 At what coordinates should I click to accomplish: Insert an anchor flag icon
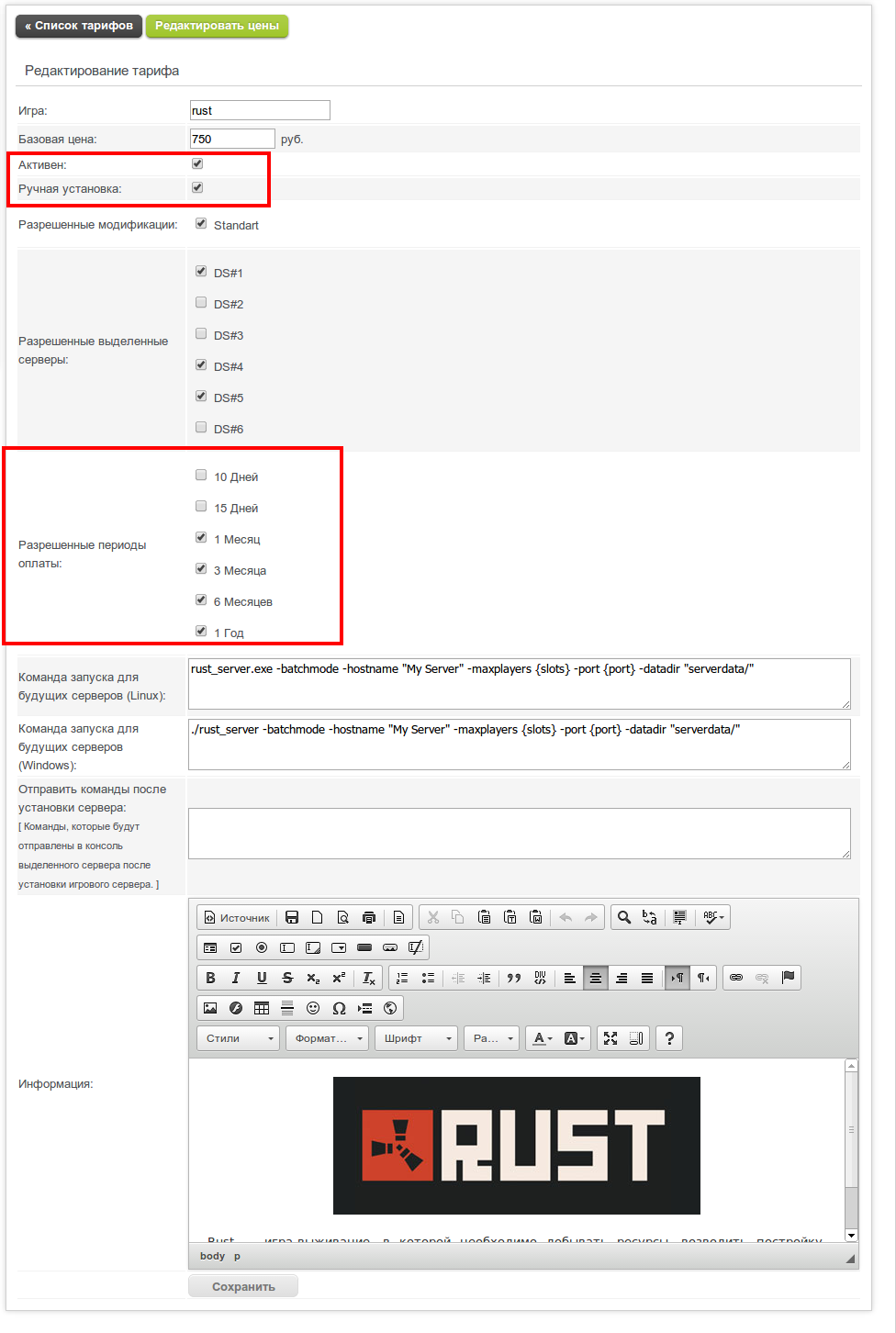788,978
